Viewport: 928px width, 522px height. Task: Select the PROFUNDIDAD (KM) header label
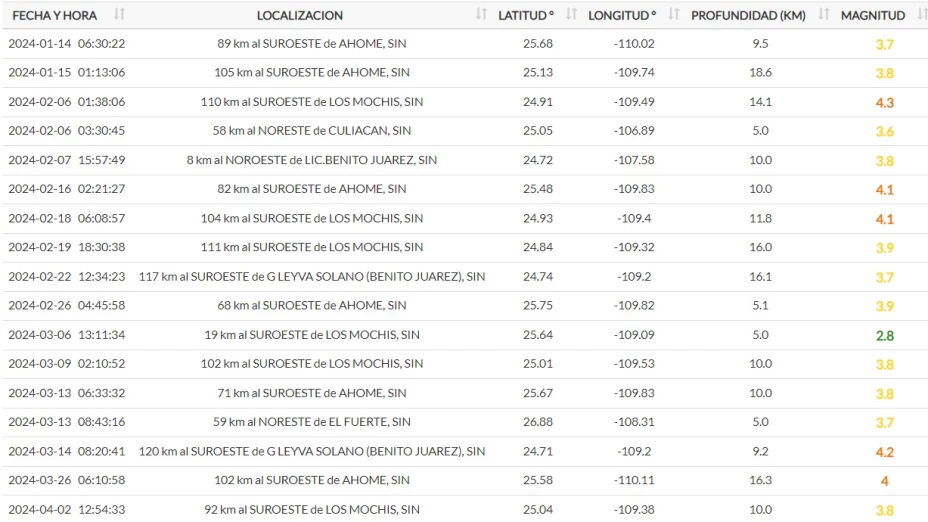748,15
